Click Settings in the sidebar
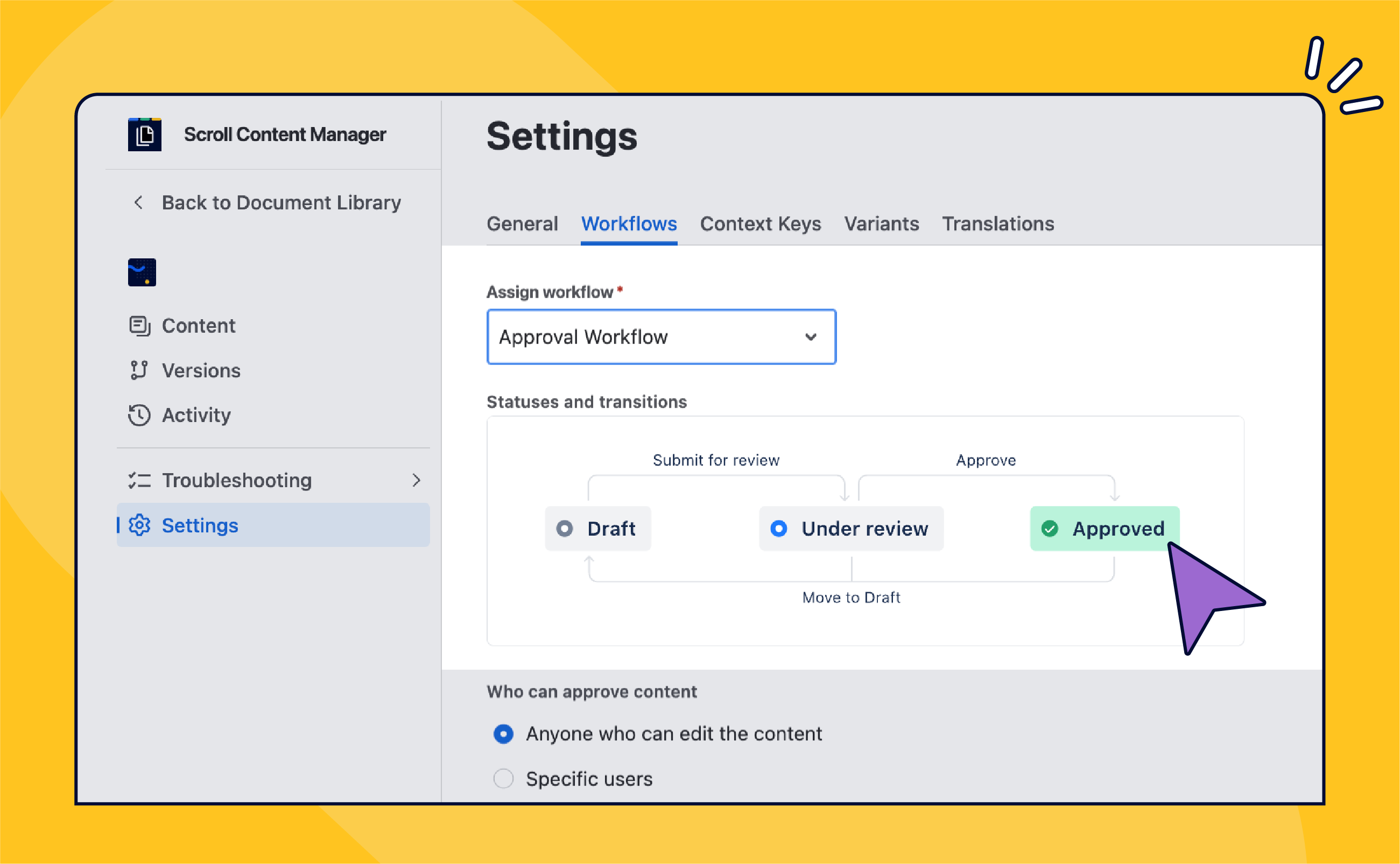Image resolution: width=1400 pixels, height=864 pixels. 273,525
